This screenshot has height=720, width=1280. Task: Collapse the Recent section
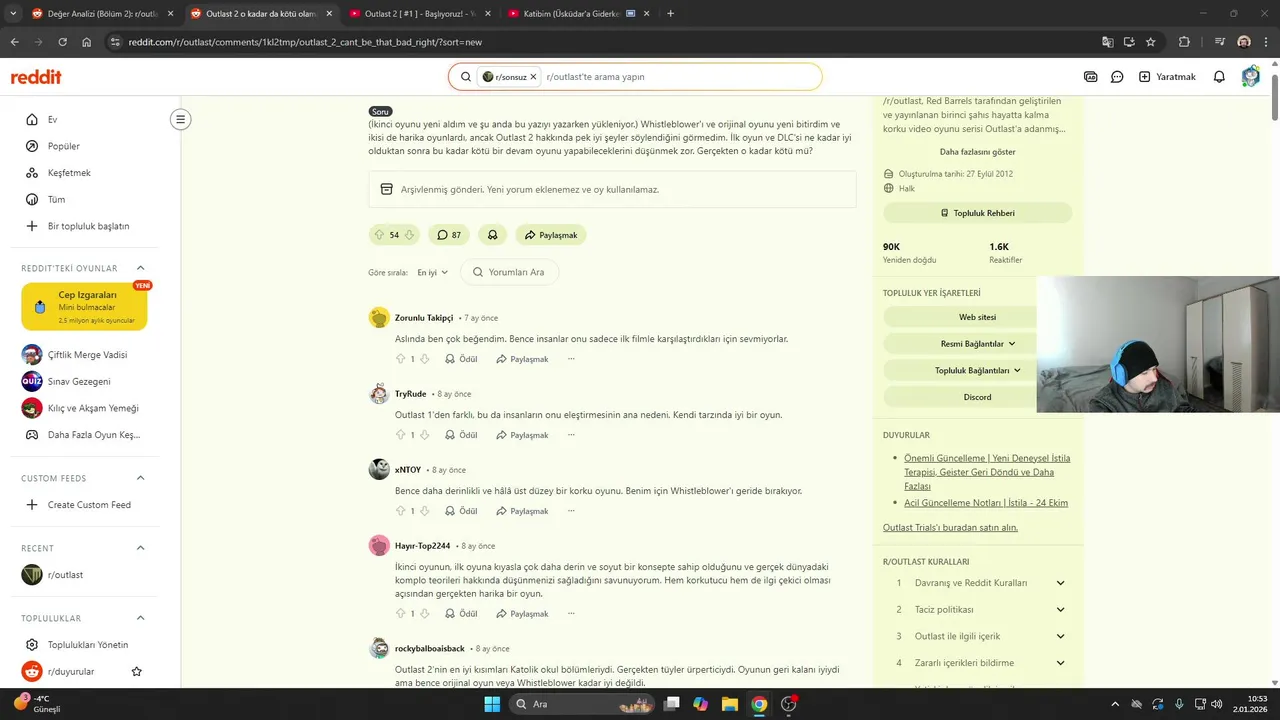click(140, 548)
